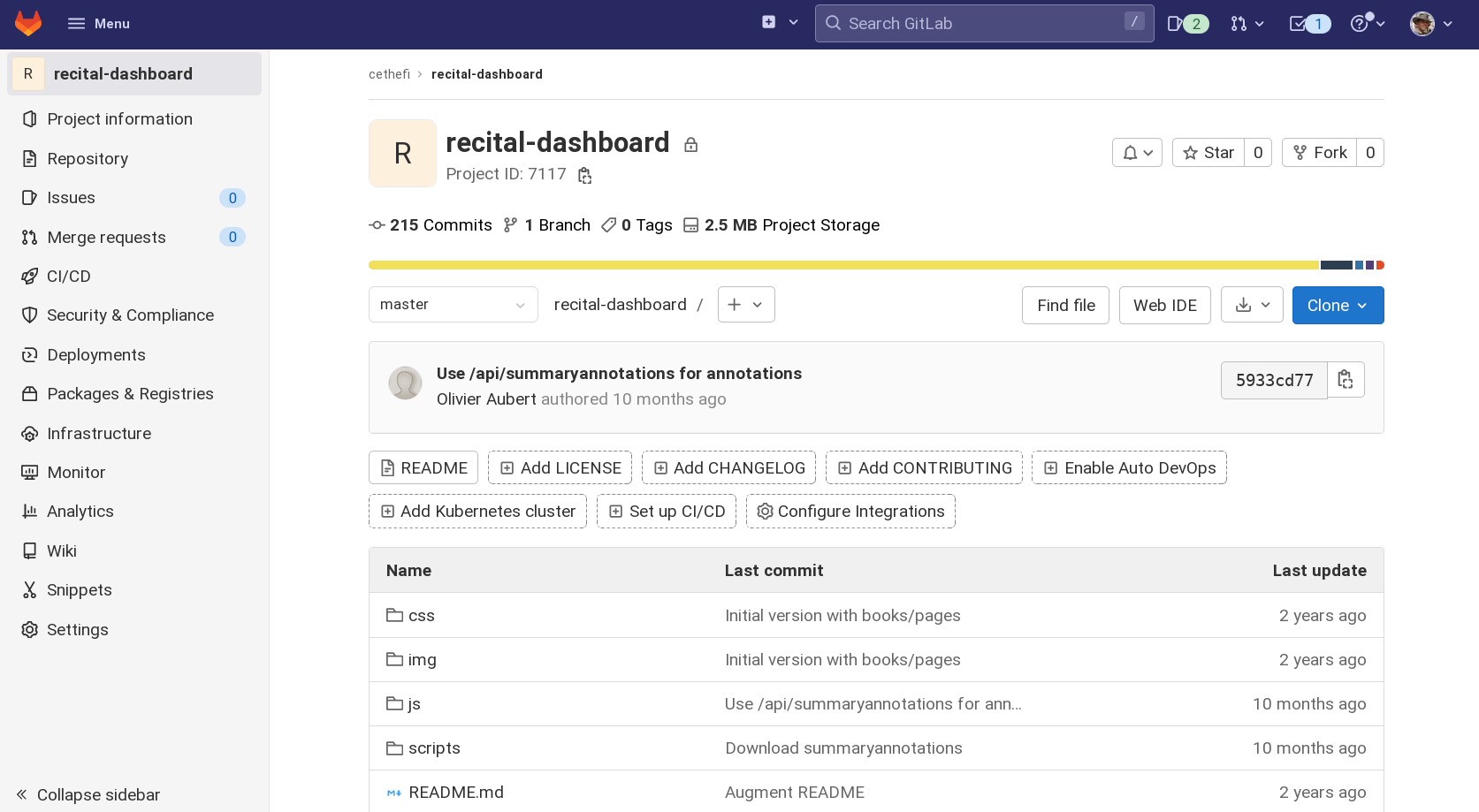Image resolution: width=1479 pixels, height=812 pixels.
Task: Open the latest commit message link
Action: [x=619, y=374]
